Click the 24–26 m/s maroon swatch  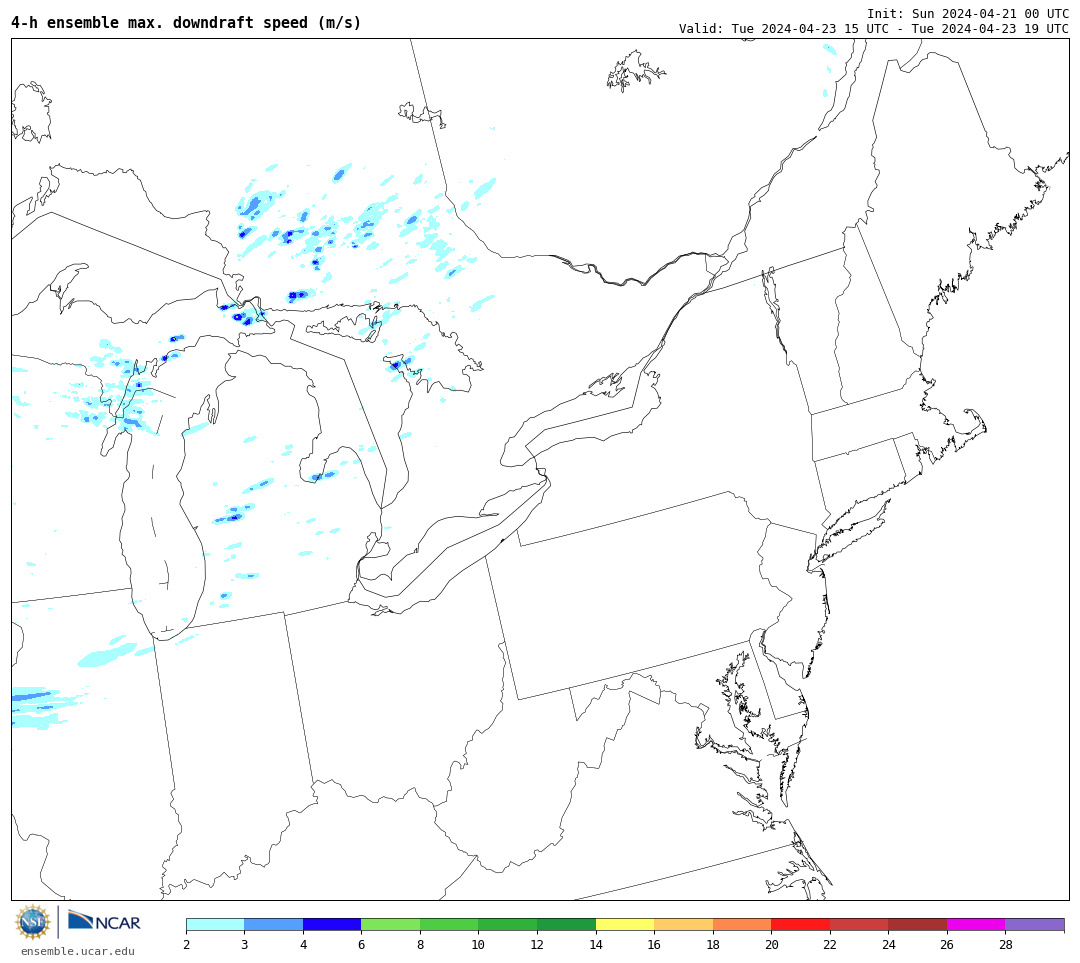point(917,924)
